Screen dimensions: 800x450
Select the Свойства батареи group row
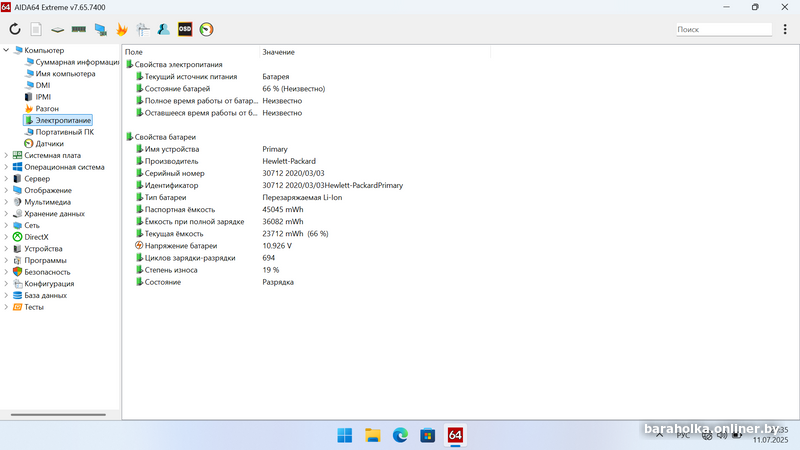(x=161, y=137)
